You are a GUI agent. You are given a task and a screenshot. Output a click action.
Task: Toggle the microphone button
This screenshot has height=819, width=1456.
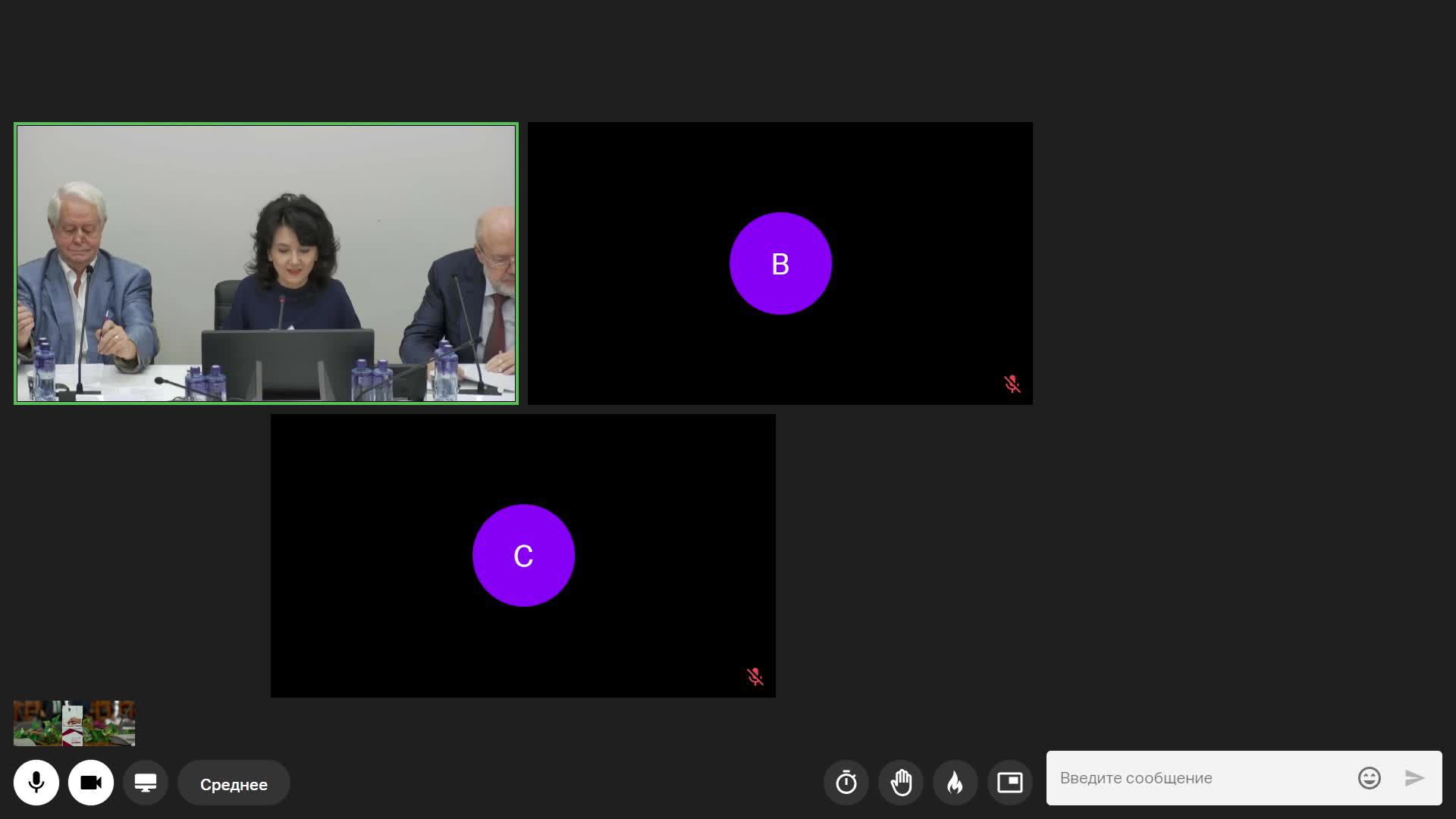(36, 783)
